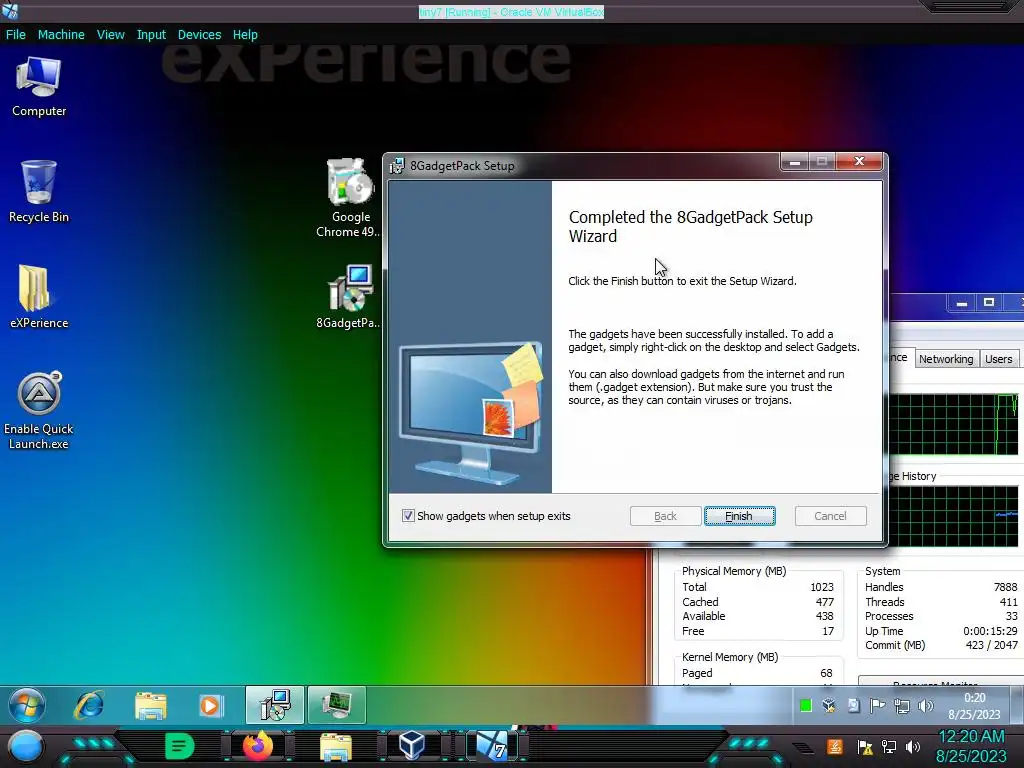Image resolution: width=1024 pixels, height=768 pixels.
Task: Minimize the Task Manager window
Action: pyautogui.click(x=961, y=303)
